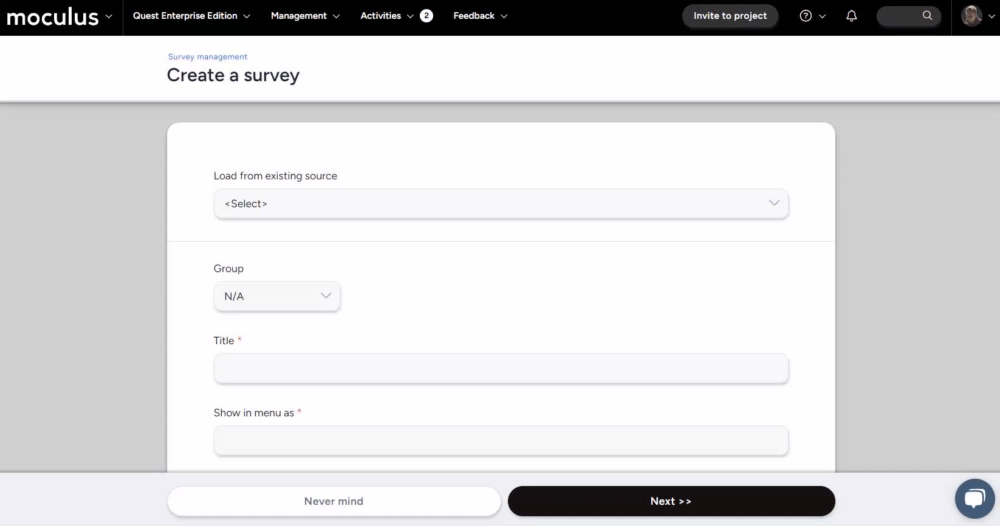Open the user profile avatar
The height and width of the screenshot is (526, 1000).
[971, 16]
